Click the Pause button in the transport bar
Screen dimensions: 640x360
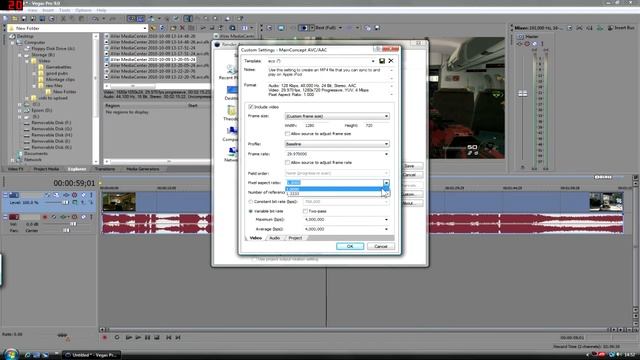coord(147,338)
